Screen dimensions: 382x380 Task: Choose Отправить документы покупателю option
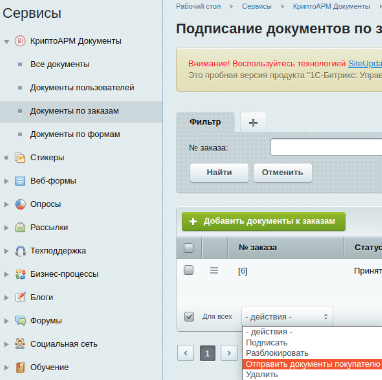click(312, 364)
